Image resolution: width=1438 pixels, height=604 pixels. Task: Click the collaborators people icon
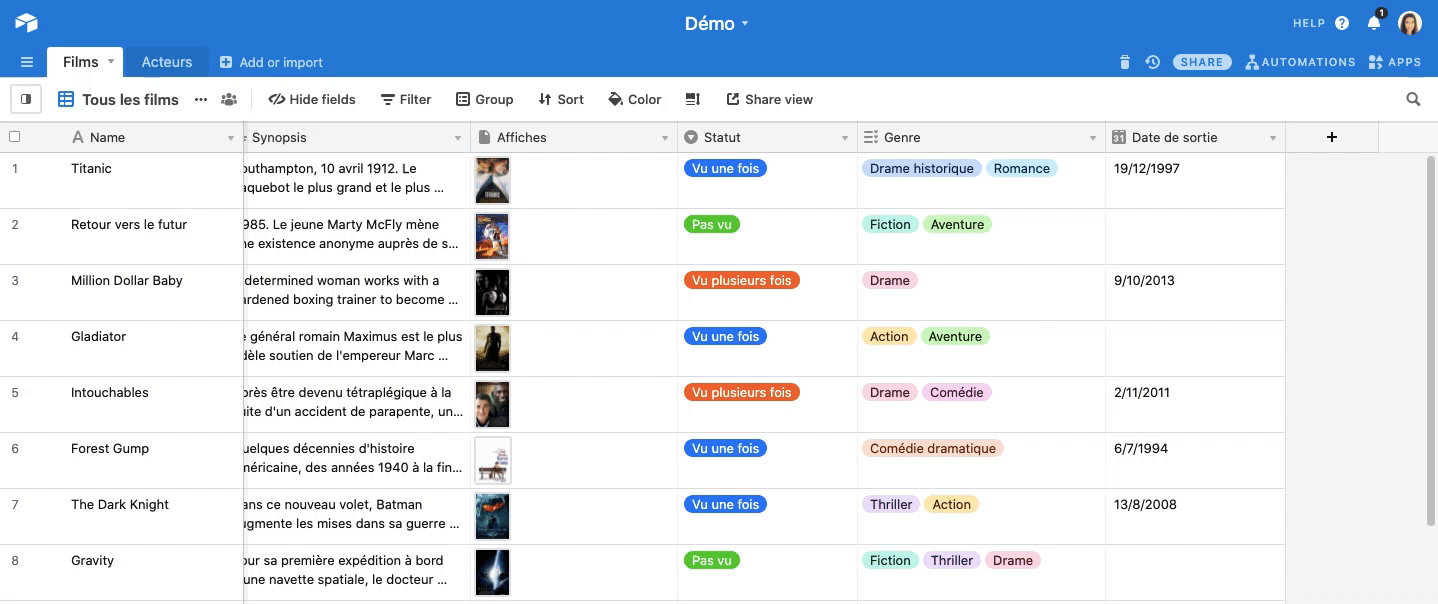click(229, 99)
